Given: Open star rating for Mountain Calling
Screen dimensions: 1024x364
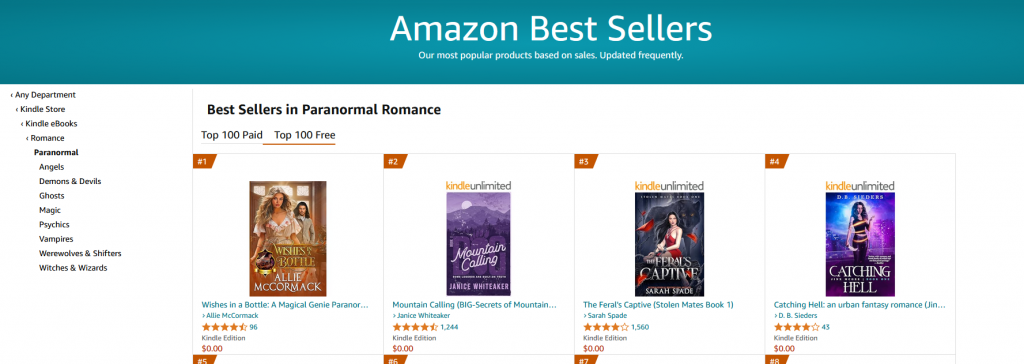Looking at the screenshot, I should pos(415,327).
